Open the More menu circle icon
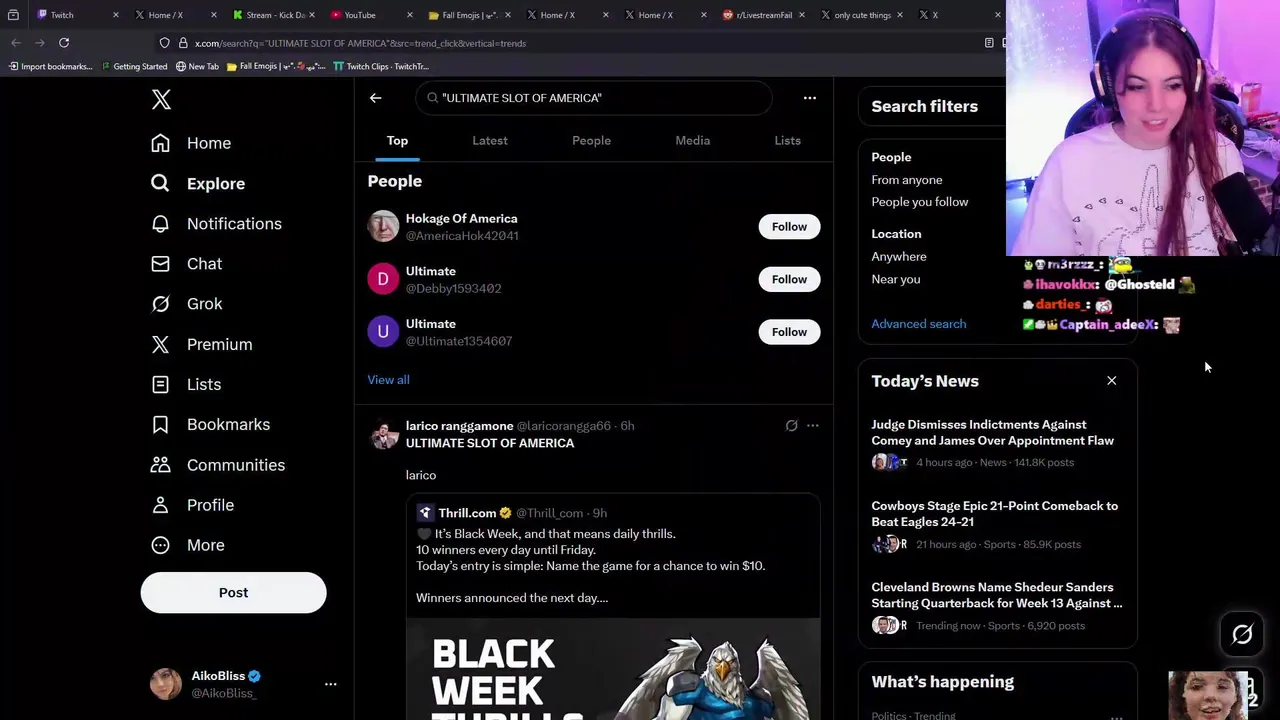The height and width of the screenshot is (720, 1280). [160, 545]
